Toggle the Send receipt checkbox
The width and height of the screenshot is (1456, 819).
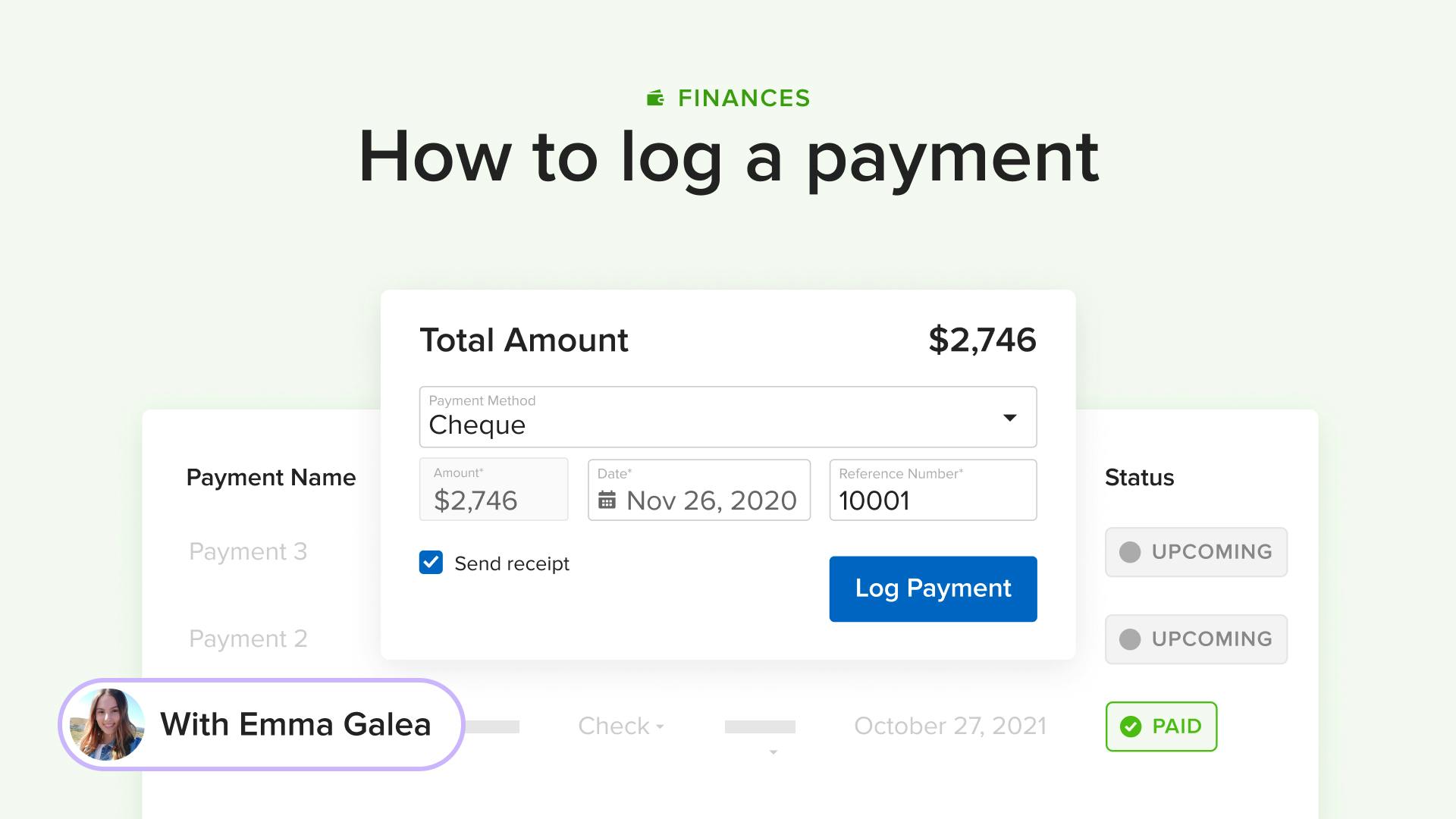(x=431, y=563)
